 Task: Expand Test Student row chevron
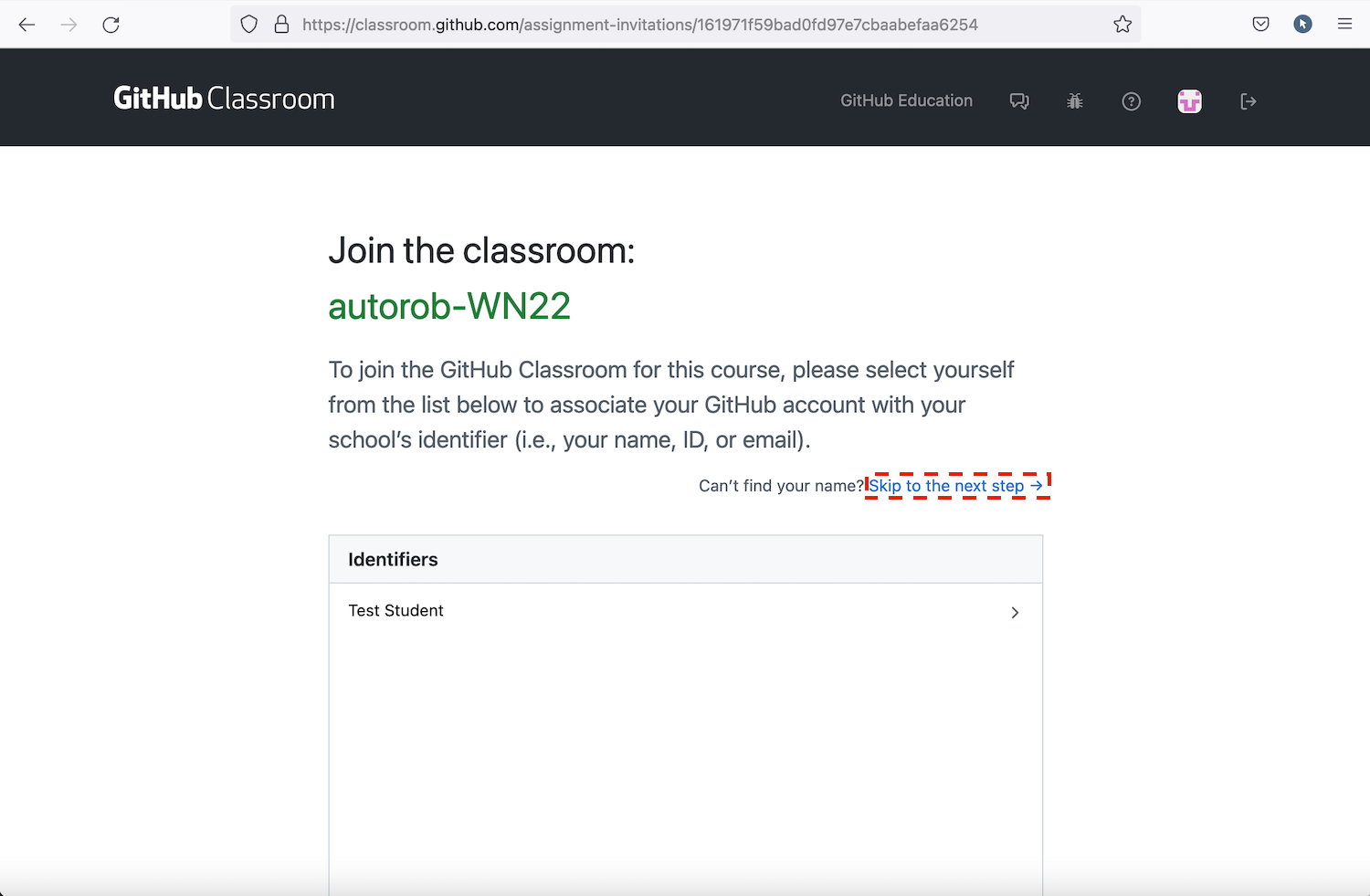pos(1015,612)
